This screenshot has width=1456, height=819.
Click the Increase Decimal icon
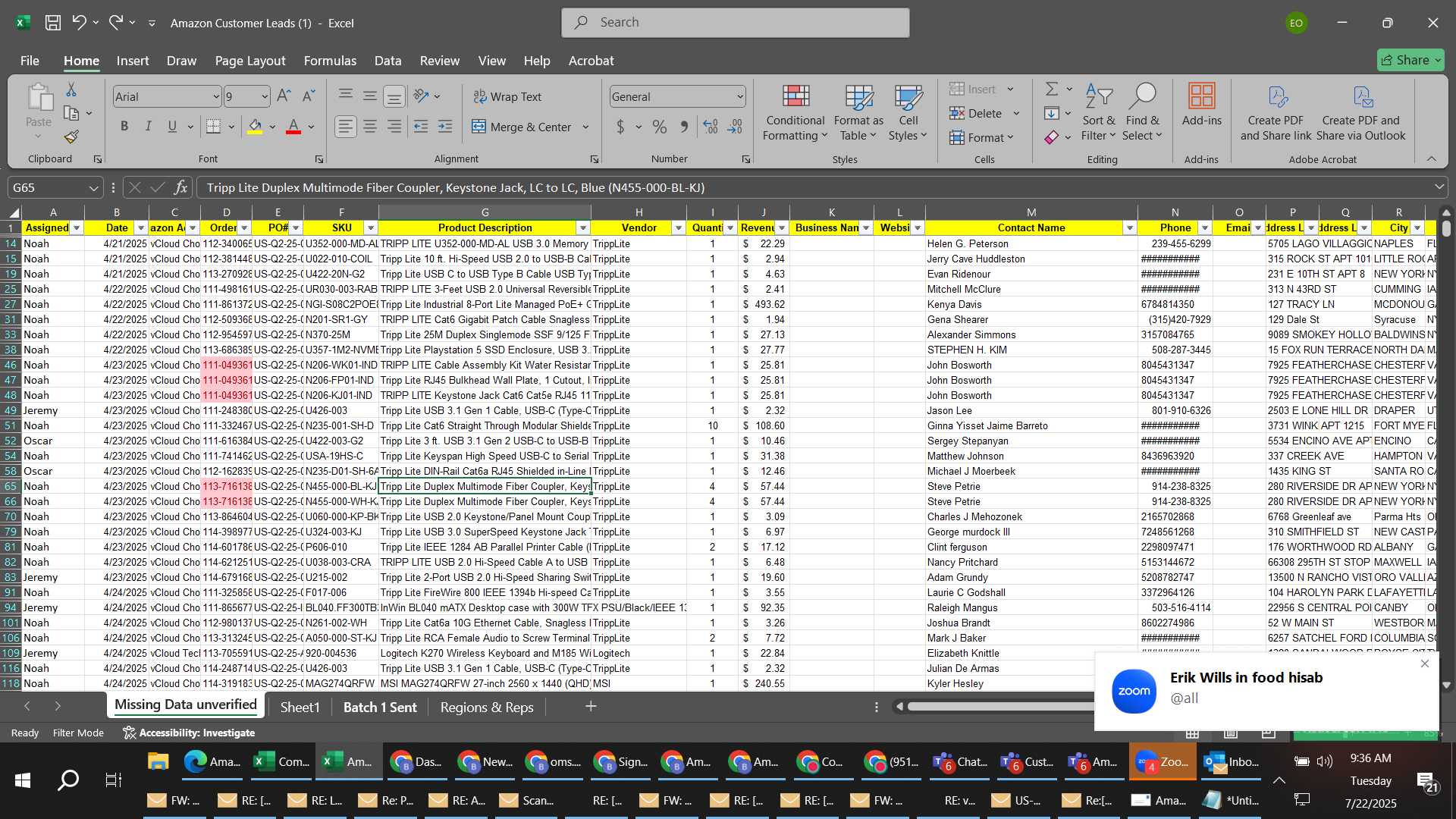pyautogui.click(x=711, y=127)
